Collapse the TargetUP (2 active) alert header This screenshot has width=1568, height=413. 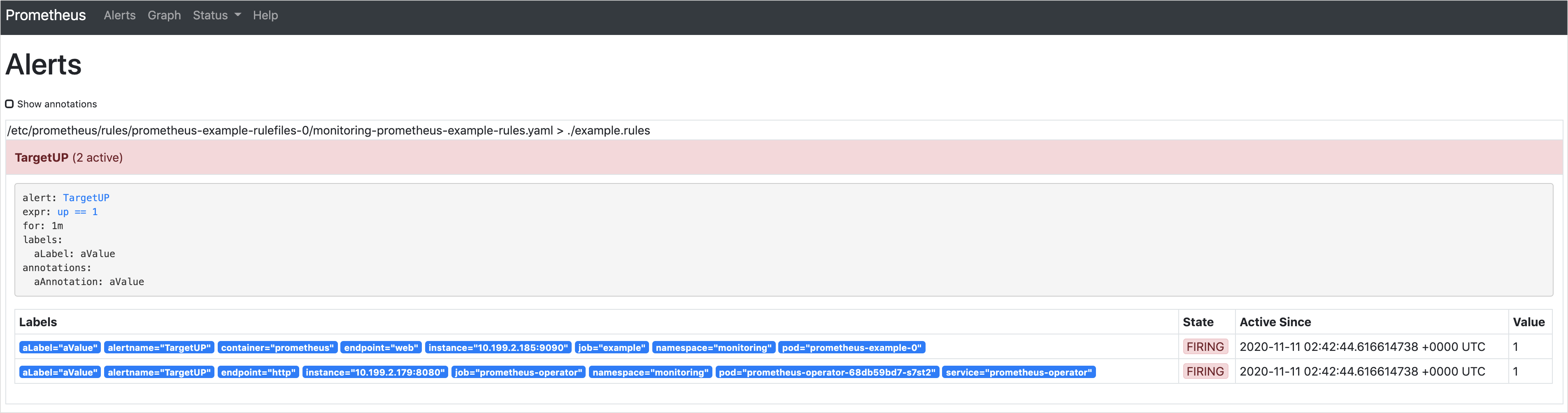point(68,158)
